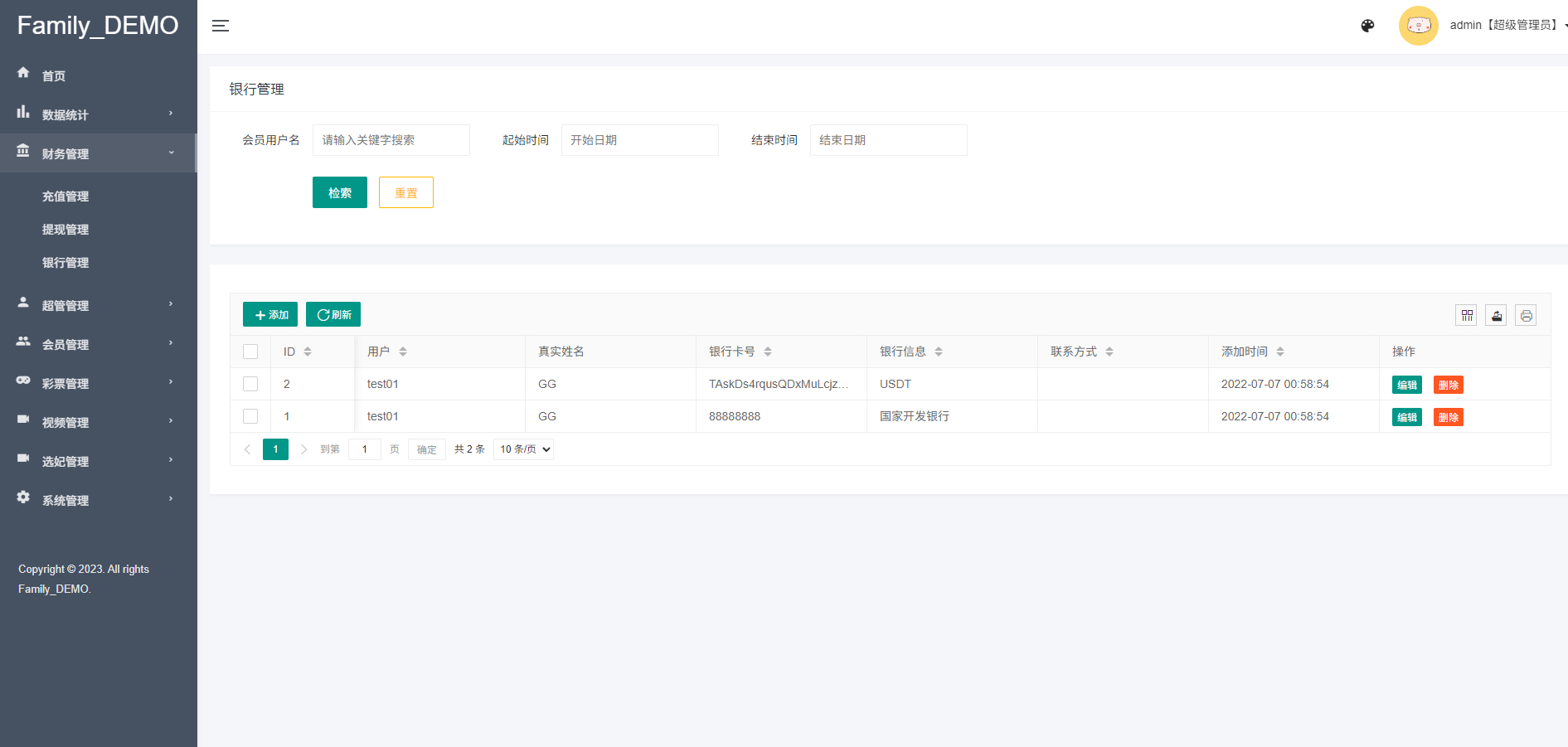Screen dimensions: 1568x747
Task: Click the 检索 search button
Action: (x=339, y=192)
